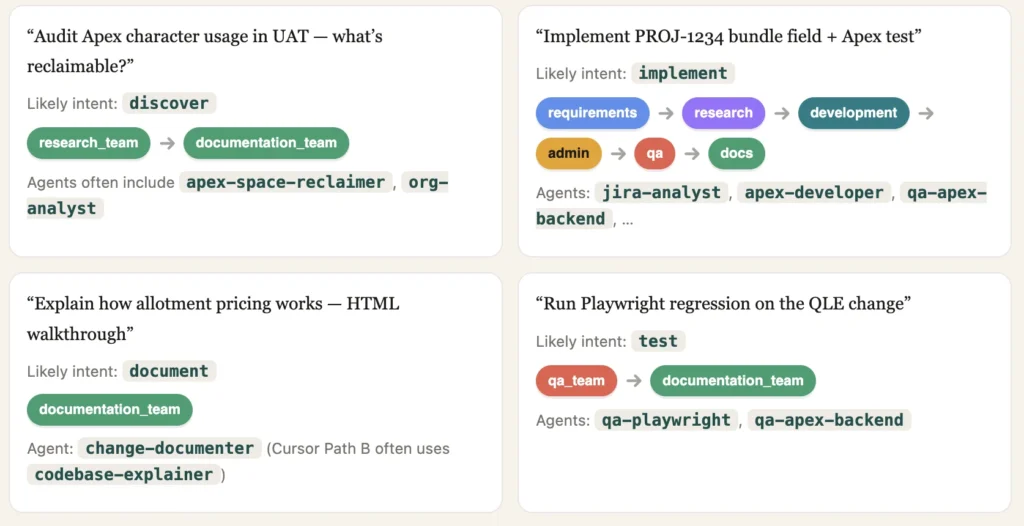Click the blue requirements stage pill
This screenshot has height=526, width=1024.
592,113
